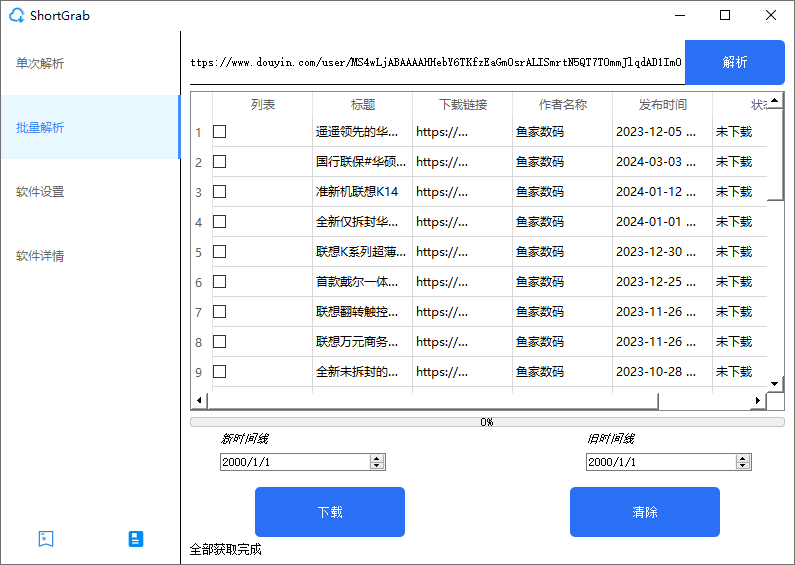The width and height of the screenshot is (795, 565).
Task: Click the 0% download progress bar
Action: click(x=487, y=422)
